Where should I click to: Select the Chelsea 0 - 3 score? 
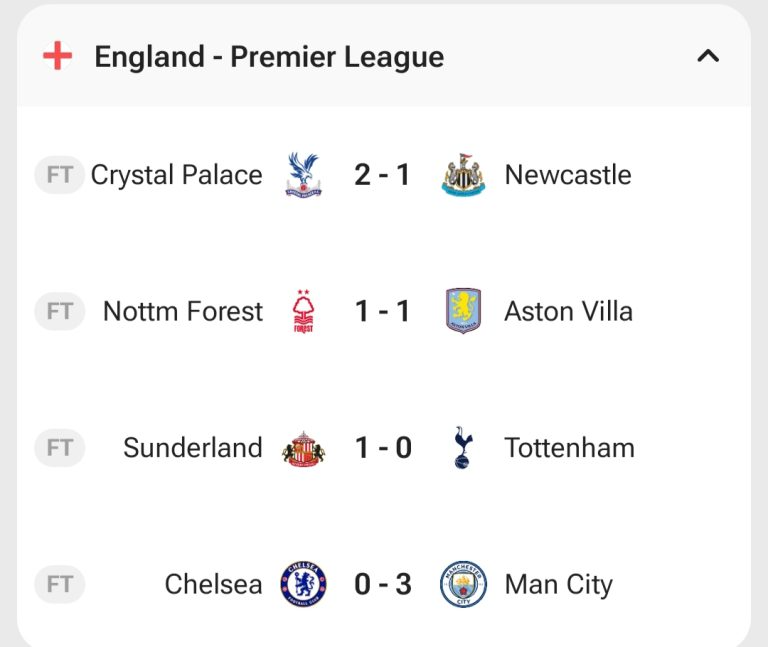382,584
